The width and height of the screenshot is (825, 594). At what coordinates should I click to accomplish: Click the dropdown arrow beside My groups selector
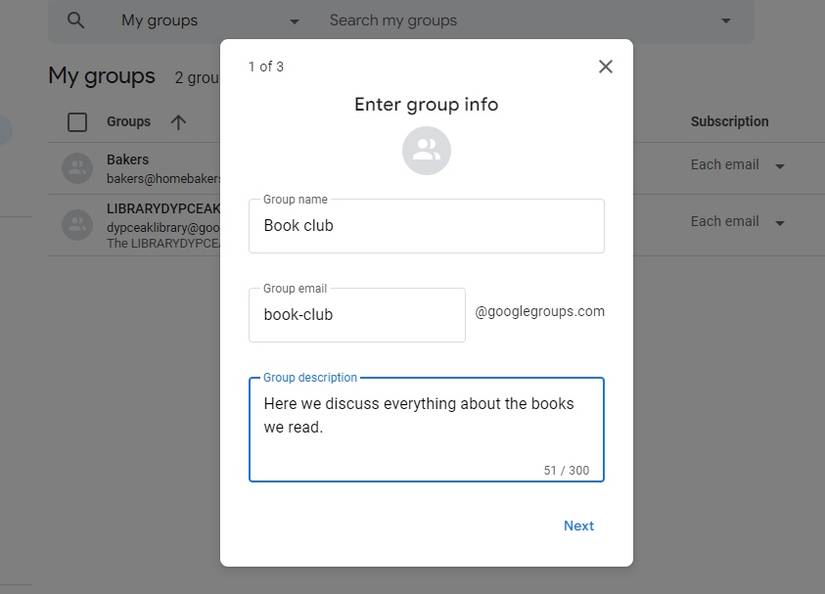click(x=293, y=20)
